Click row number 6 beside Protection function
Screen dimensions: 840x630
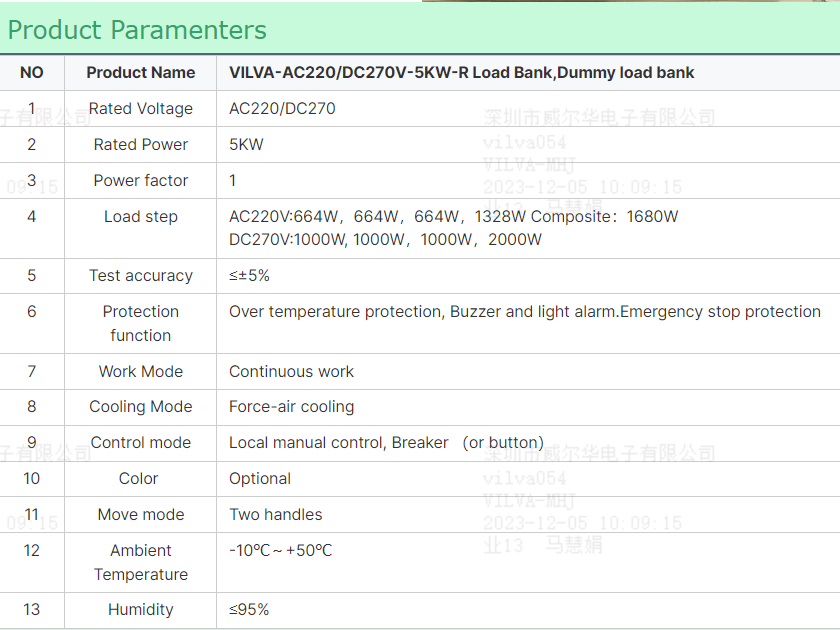(32, 311)
